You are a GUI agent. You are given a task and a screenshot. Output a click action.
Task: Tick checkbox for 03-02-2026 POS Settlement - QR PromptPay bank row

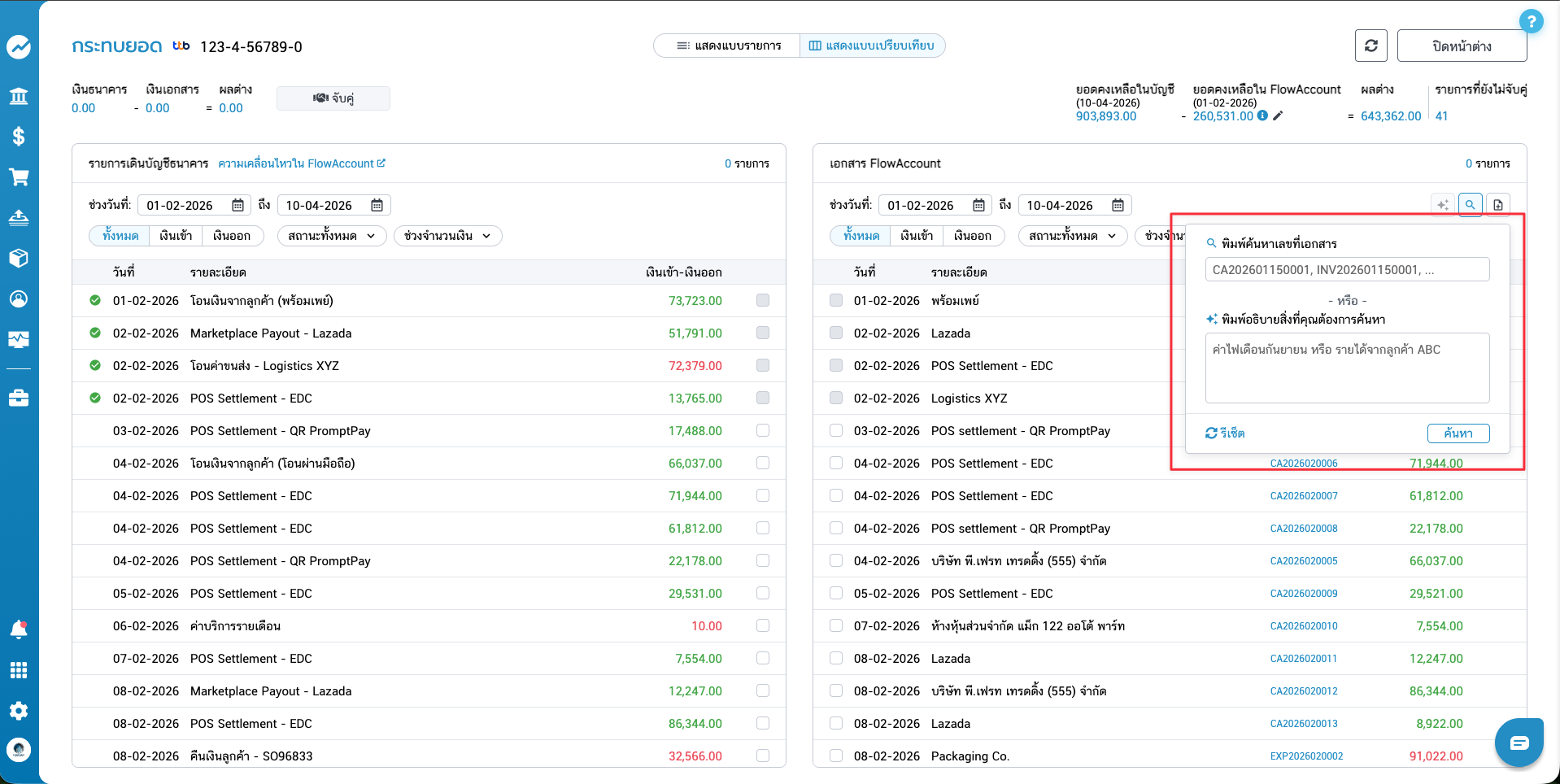click(762, 430)
